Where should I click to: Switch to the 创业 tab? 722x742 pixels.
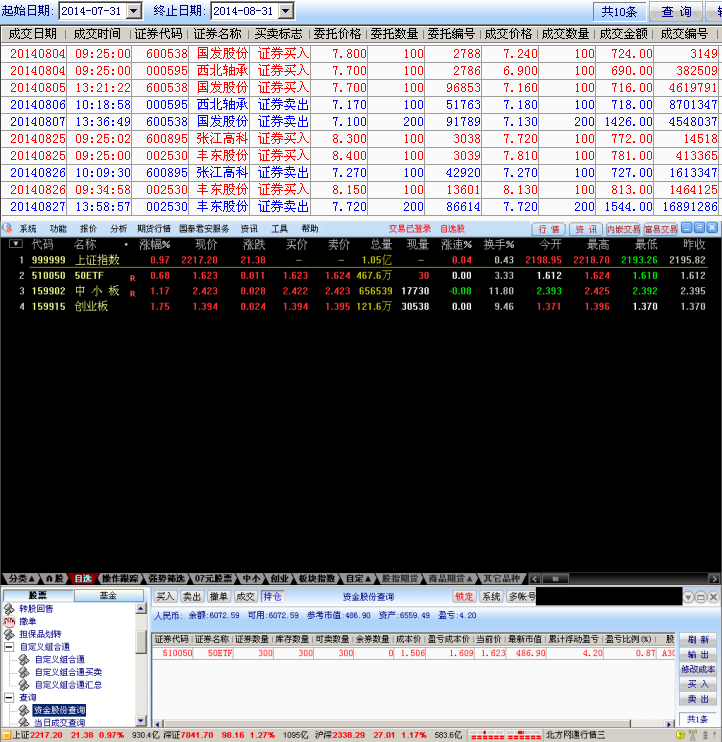(x=279, y=578)
